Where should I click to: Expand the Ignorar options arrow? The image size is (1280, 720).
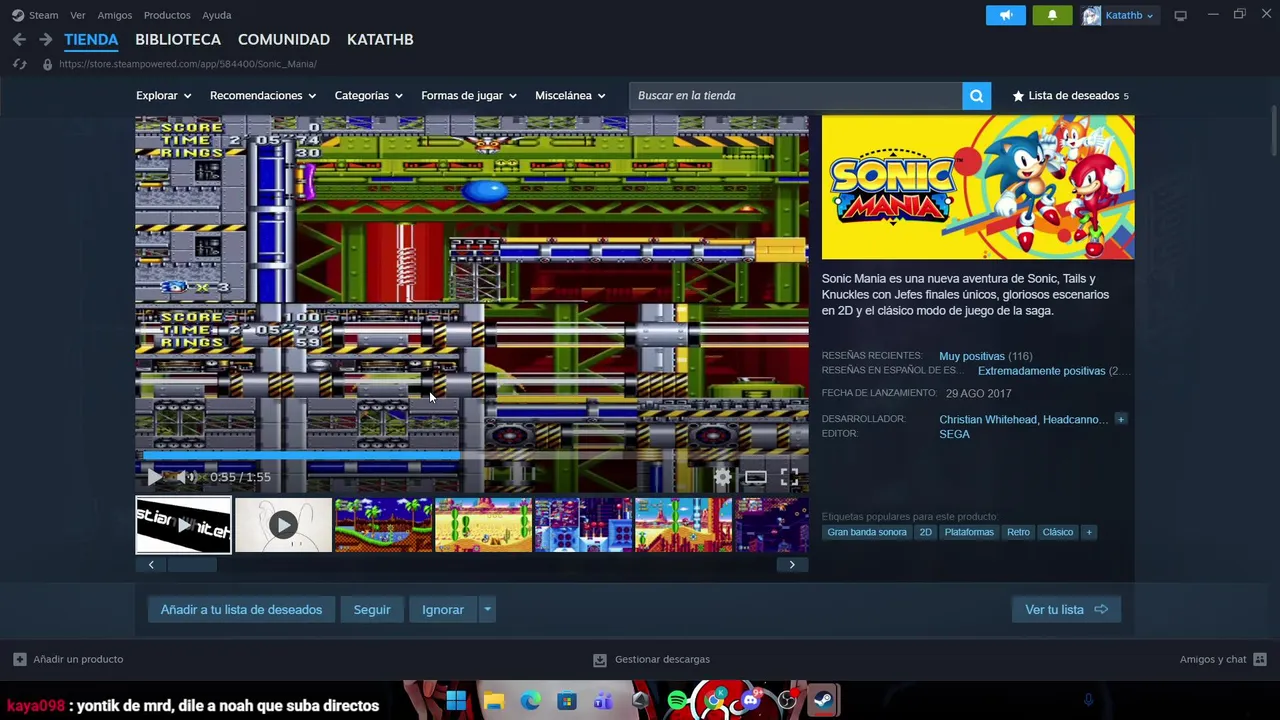pyautogui.click(x=487, y=610)
